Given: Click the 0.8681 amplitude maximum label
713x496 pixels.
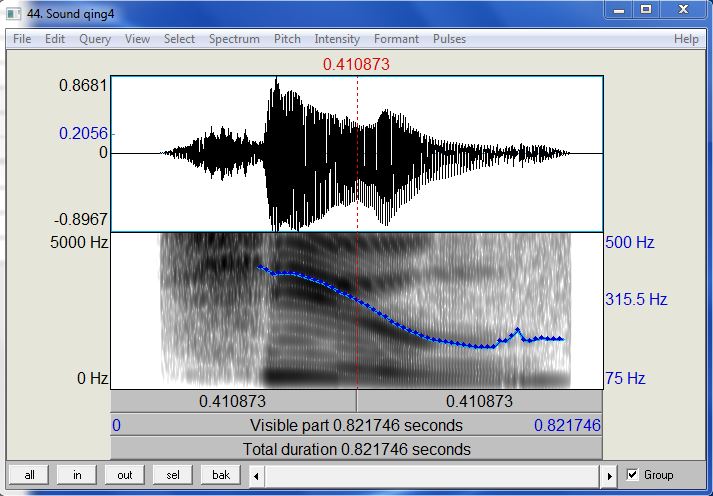Looking at the screenshot, I should point(84,85).
